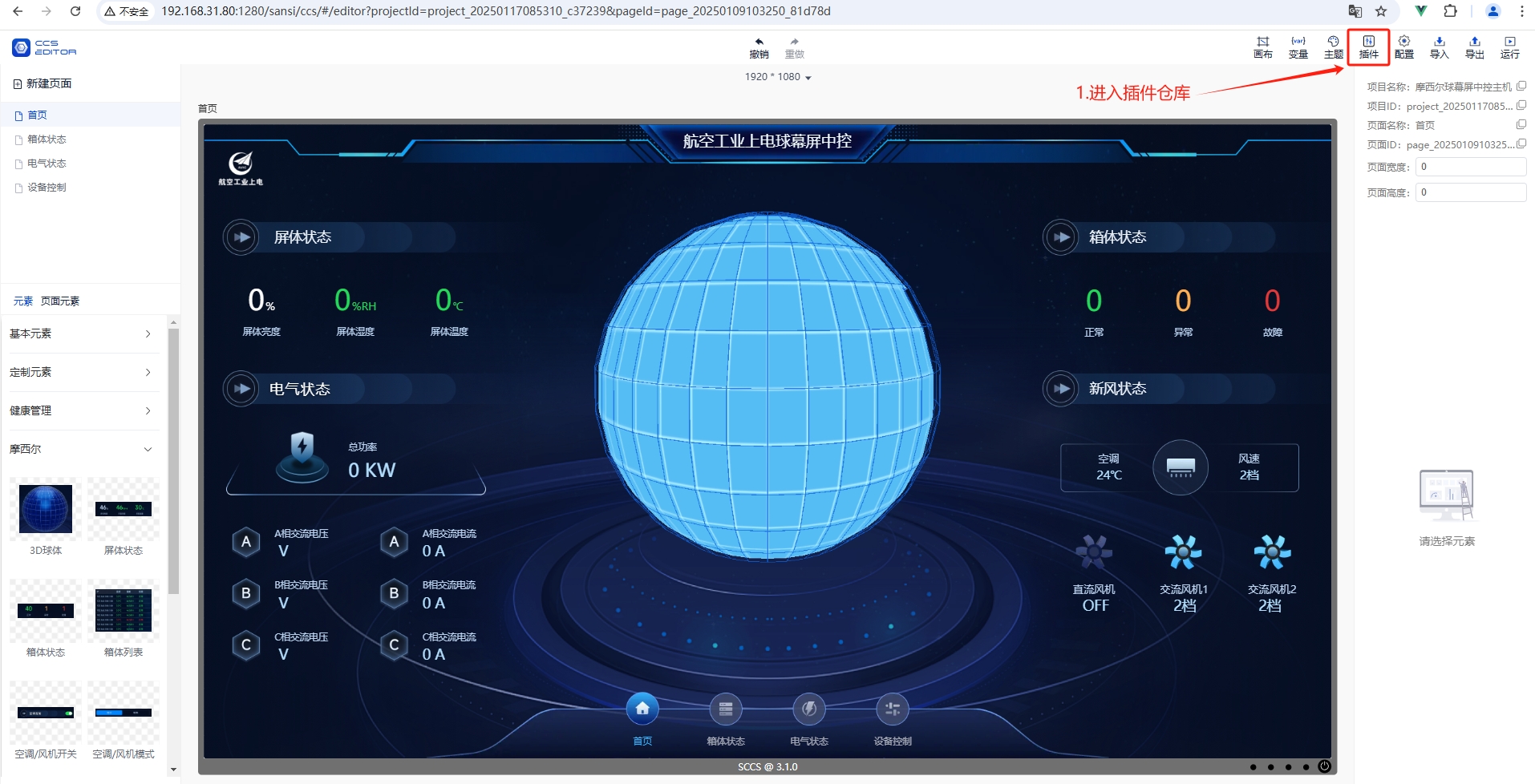Screen dimensions: 1535x784
Task: Switch to the 元素 tab
Action: point(23,301)
